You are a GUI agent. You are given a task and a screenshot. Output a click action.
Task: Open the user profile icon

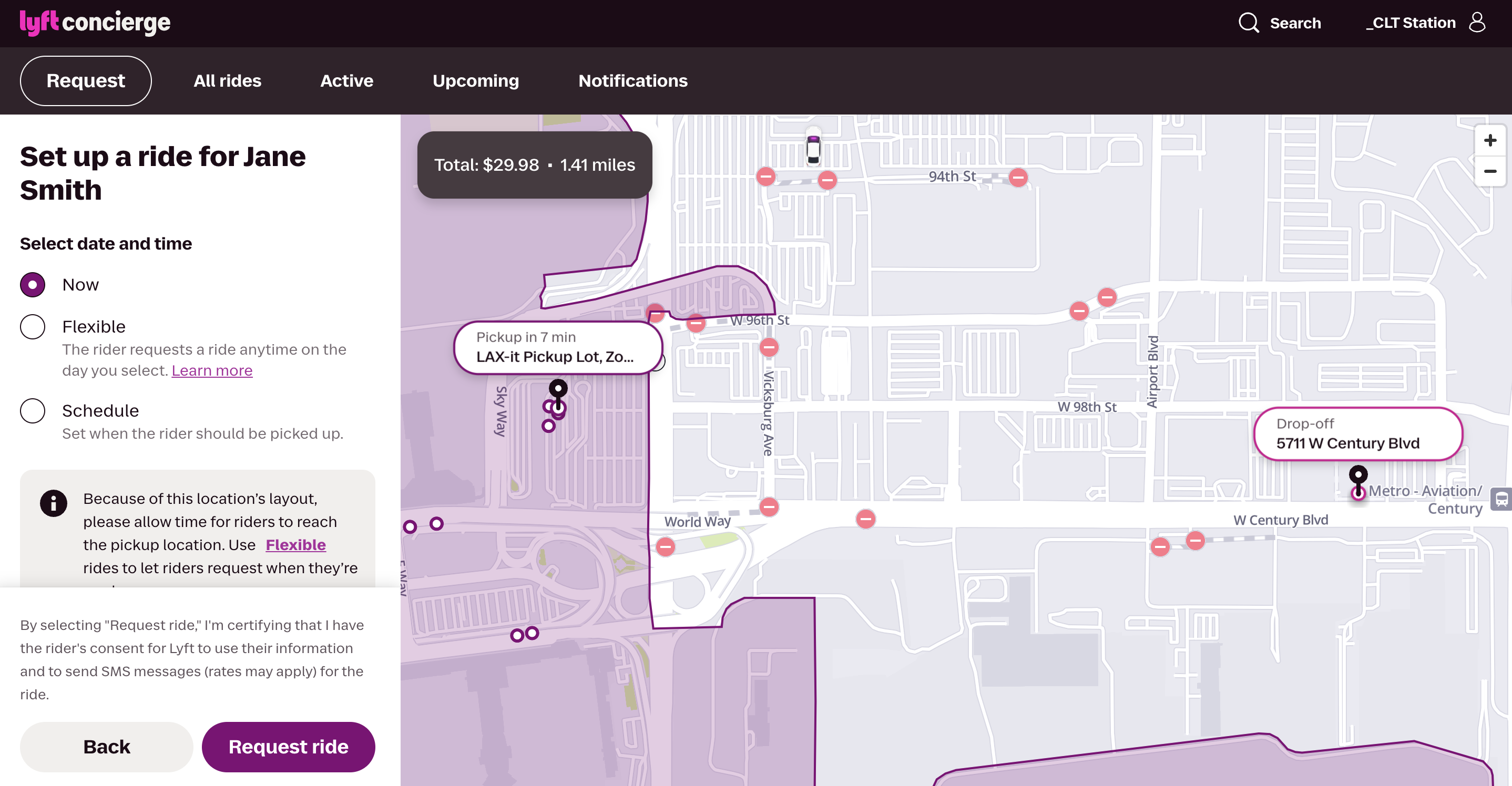click(1477, 23)
